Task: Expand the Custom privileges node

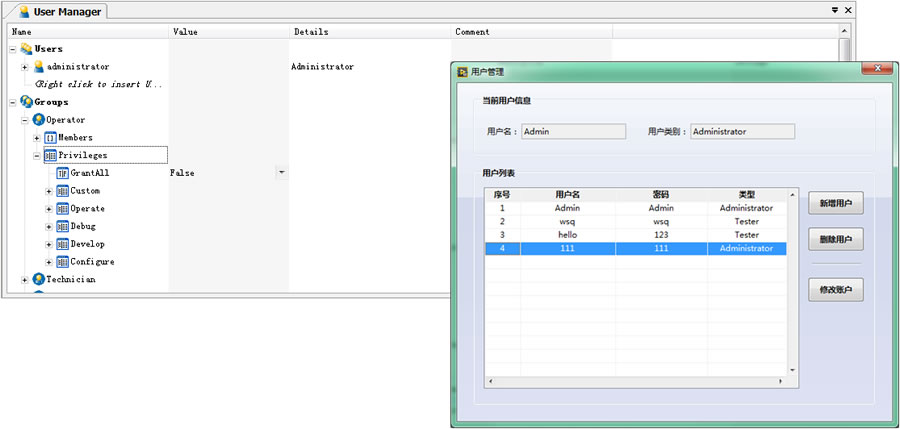Action: [x=49, y=191]
